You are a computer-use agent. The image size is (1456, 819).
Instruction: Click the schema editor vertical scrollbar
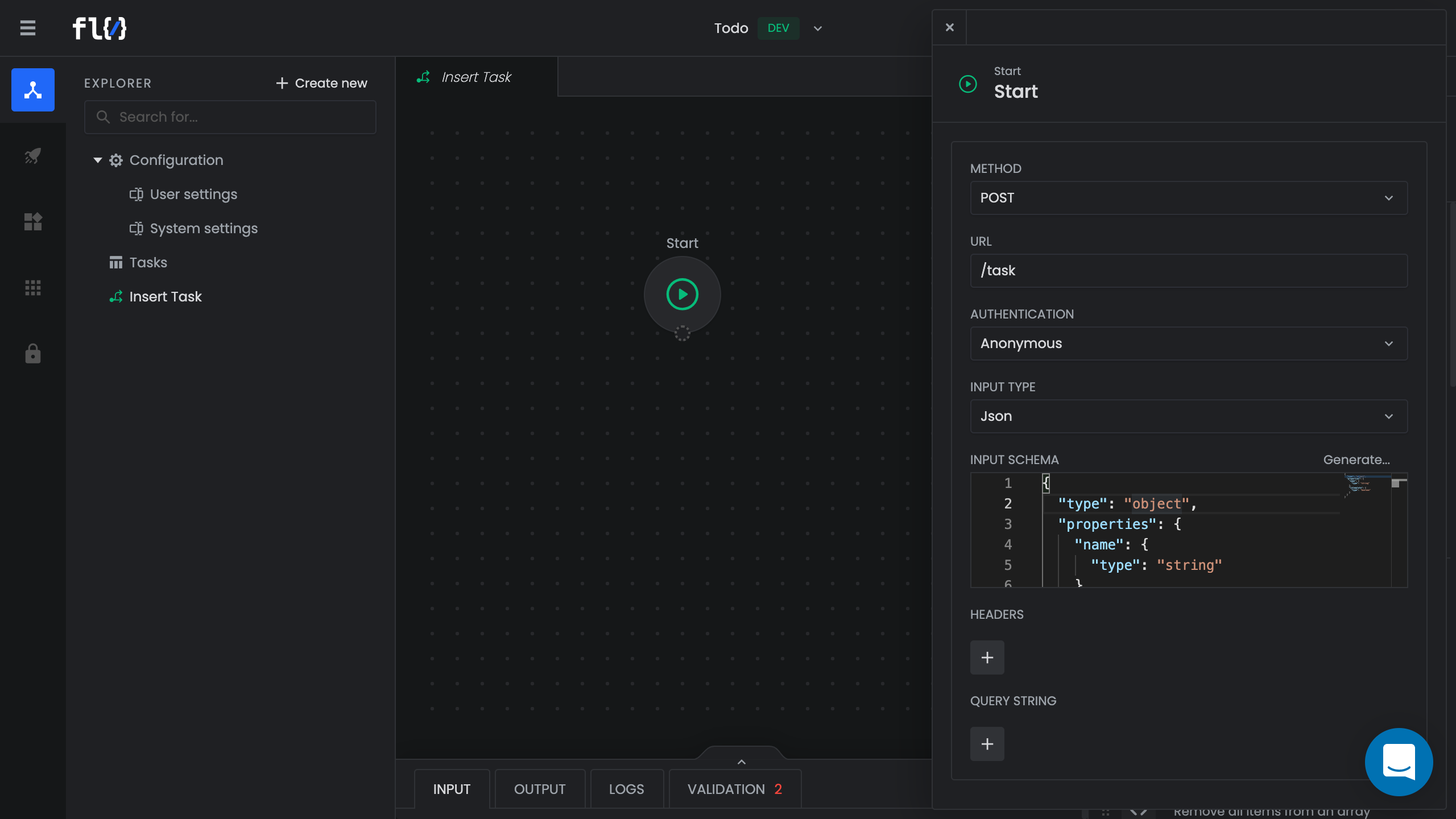(1399, 530)
